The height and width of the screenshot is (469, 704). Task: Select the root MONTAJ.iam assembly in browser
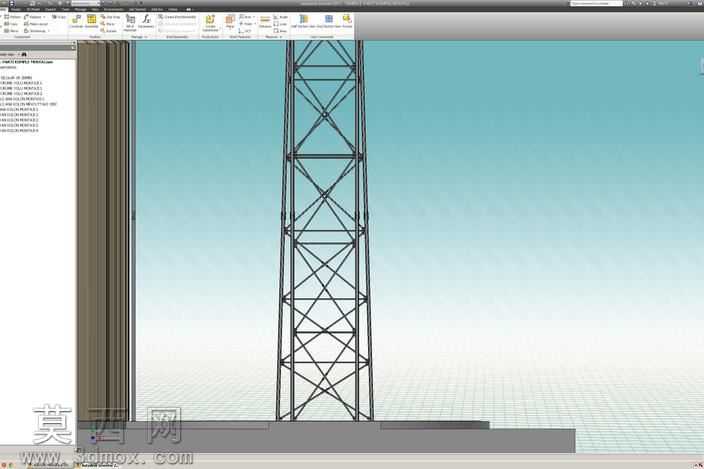pyautogui.click(x=27, y=62)
